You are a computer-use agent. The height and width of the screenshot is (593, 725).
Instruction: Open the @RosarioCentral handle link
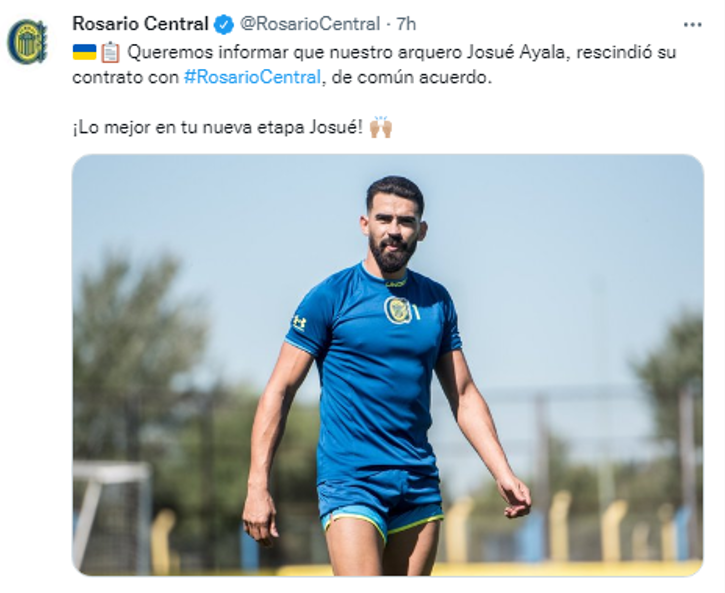coord(310,24)
